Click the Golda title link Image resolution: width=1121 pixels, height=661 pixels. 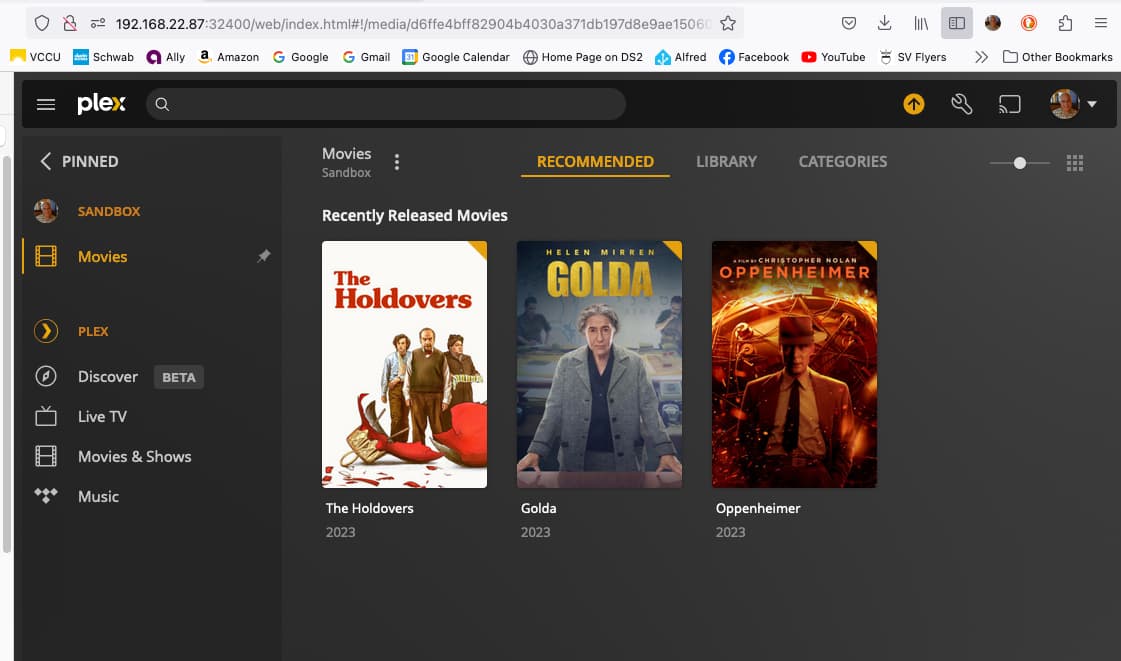(538, 508)
